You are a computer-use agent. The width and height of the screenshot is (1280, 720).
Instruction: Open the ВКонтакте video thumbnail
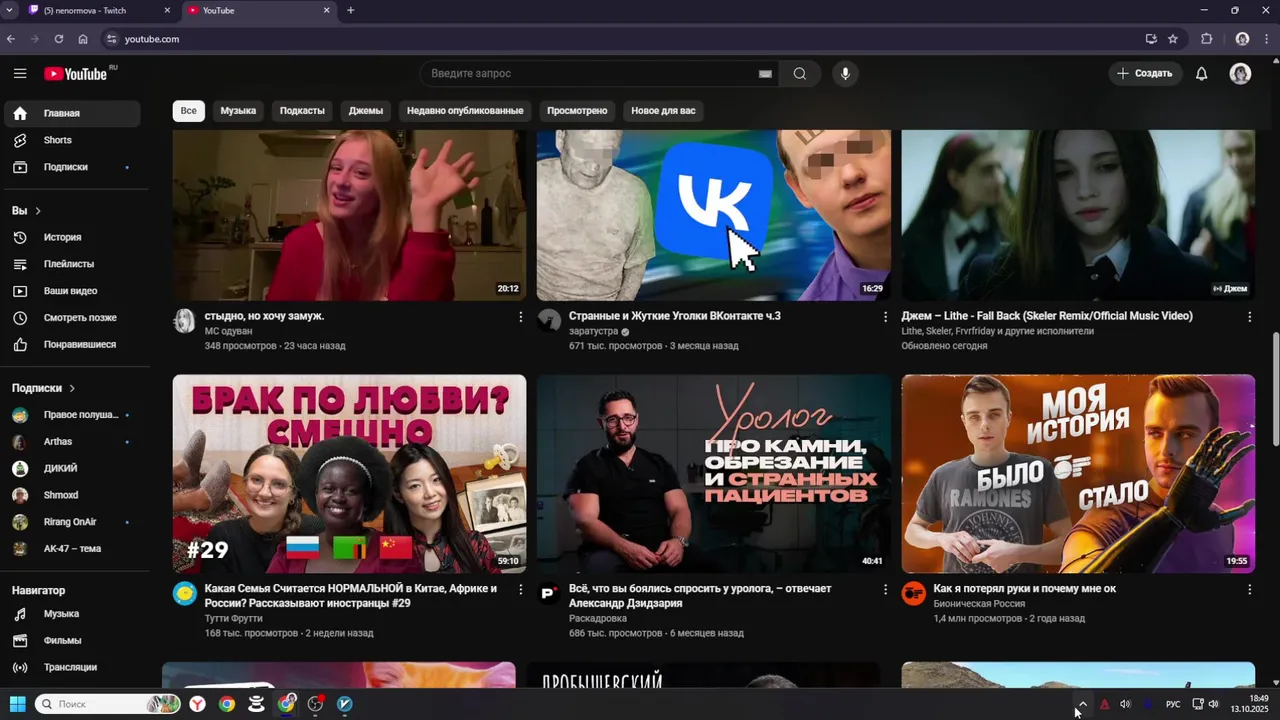click(x=713, y=215)
